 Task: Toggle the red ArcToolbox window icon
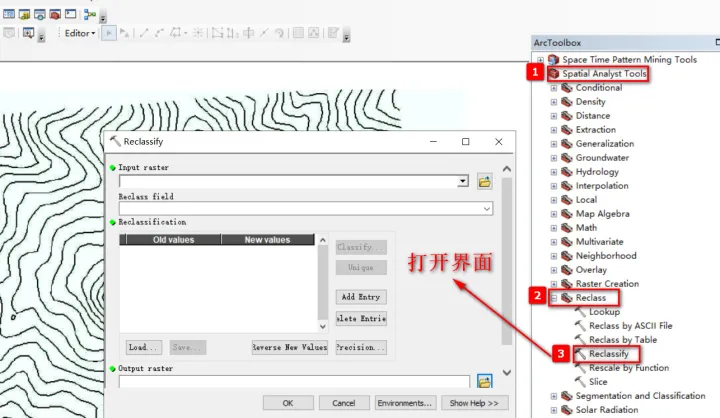click(55, 14)
